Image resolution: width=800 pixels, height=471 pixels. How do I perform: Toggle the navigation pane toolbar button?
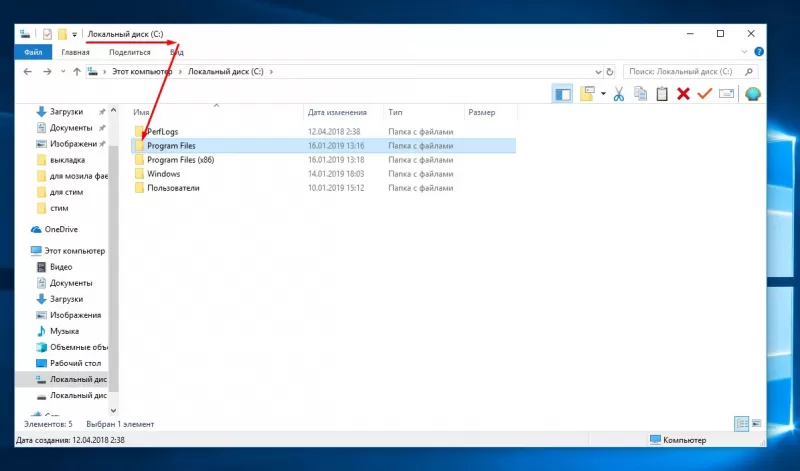pos(562,94)
